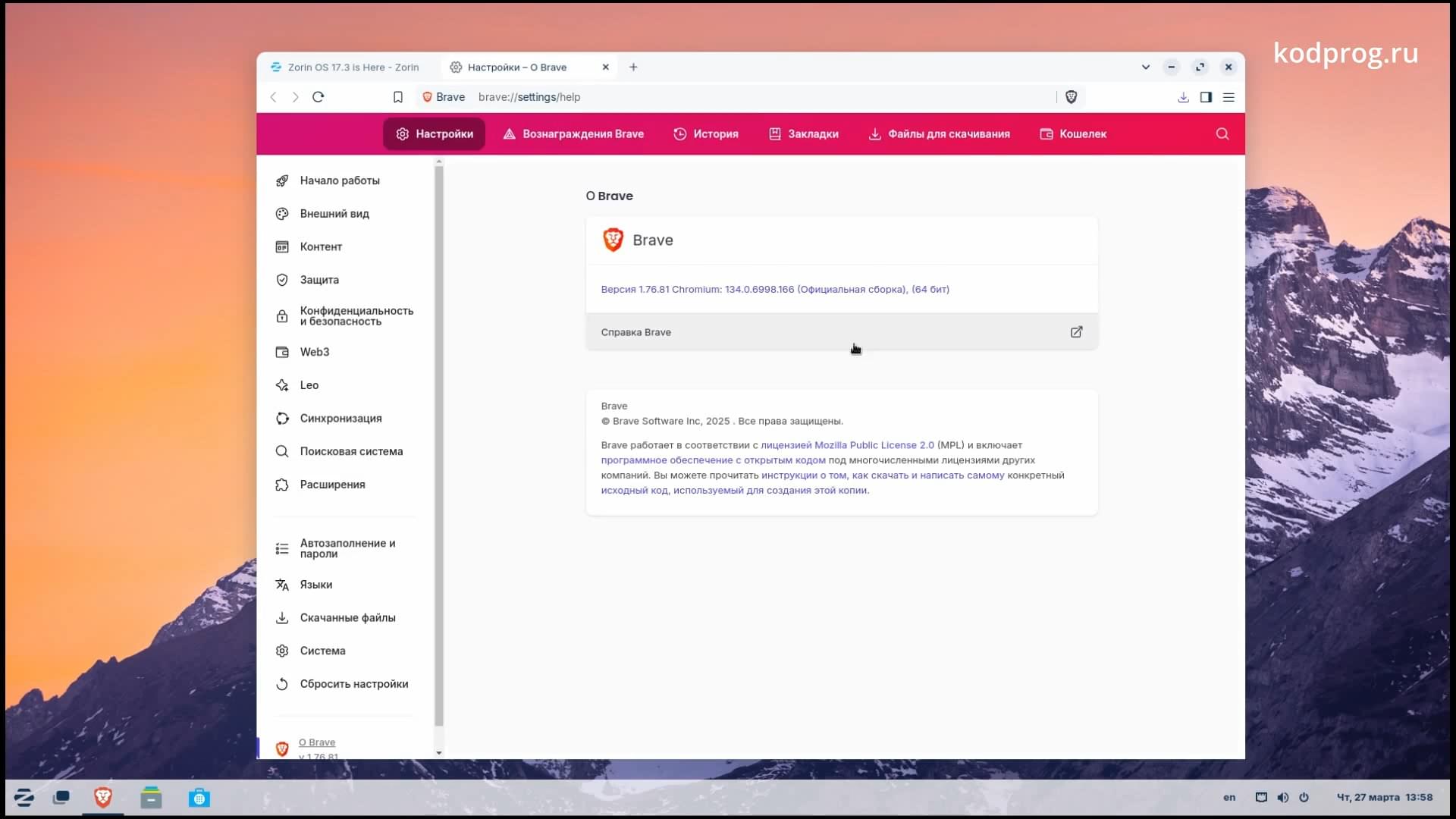Open the clock showing Чт, 27 марта 13:58

(1385, 798)
